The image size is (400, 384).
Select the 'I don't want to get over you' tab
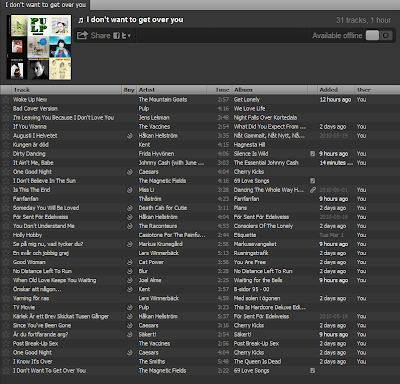tap(46, 5)
